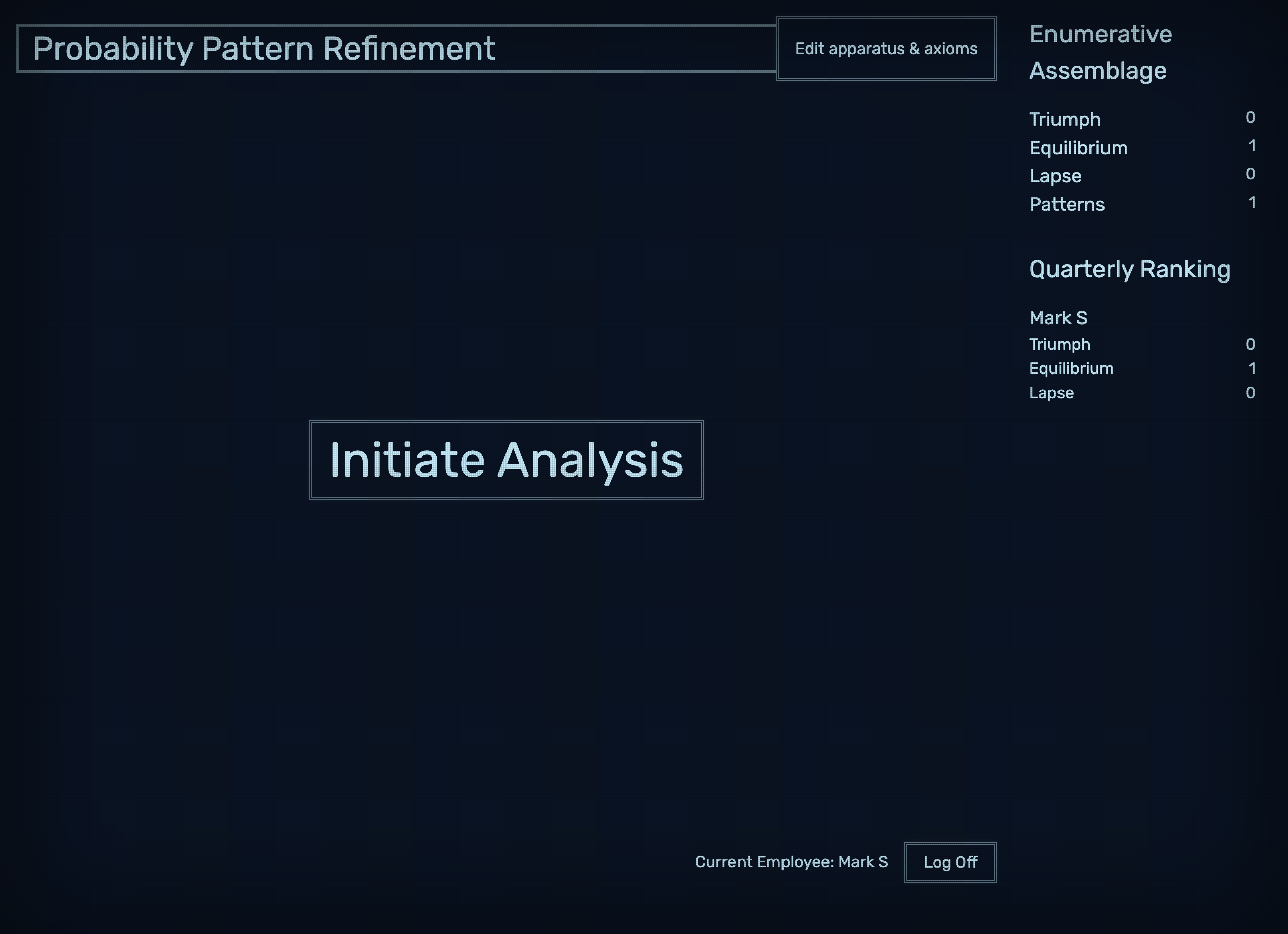1288x934 pixels.
Task: Click the Equilibrium value 1 under Mark S
Action: 1252,368
